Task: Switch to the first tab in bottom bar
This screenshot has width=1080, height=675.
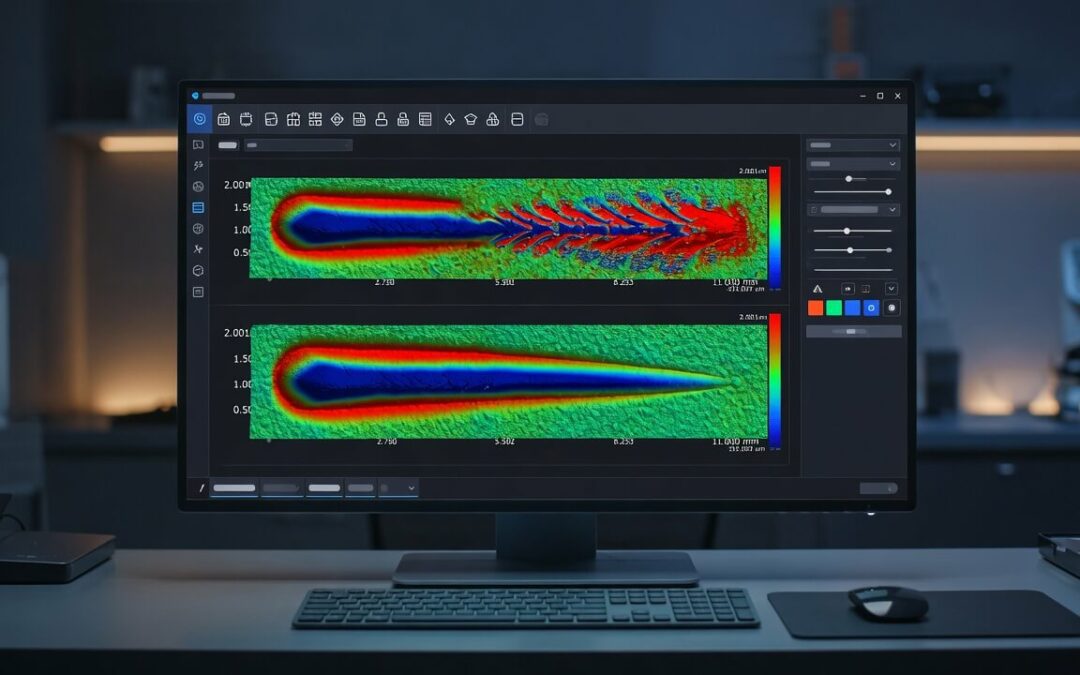Action: (234, 488)
